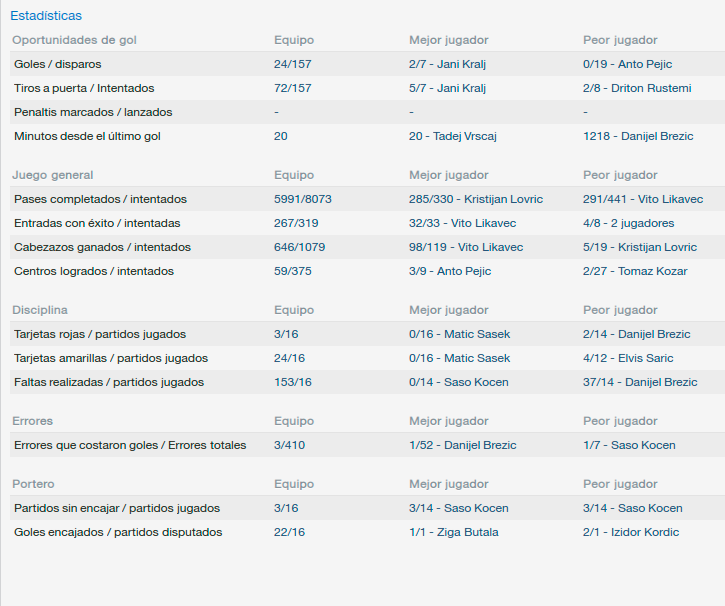Screen dimensions: 725x606
Task: Open 3/9 - Anto Pejic link
Action: click(x=450, y=271)
